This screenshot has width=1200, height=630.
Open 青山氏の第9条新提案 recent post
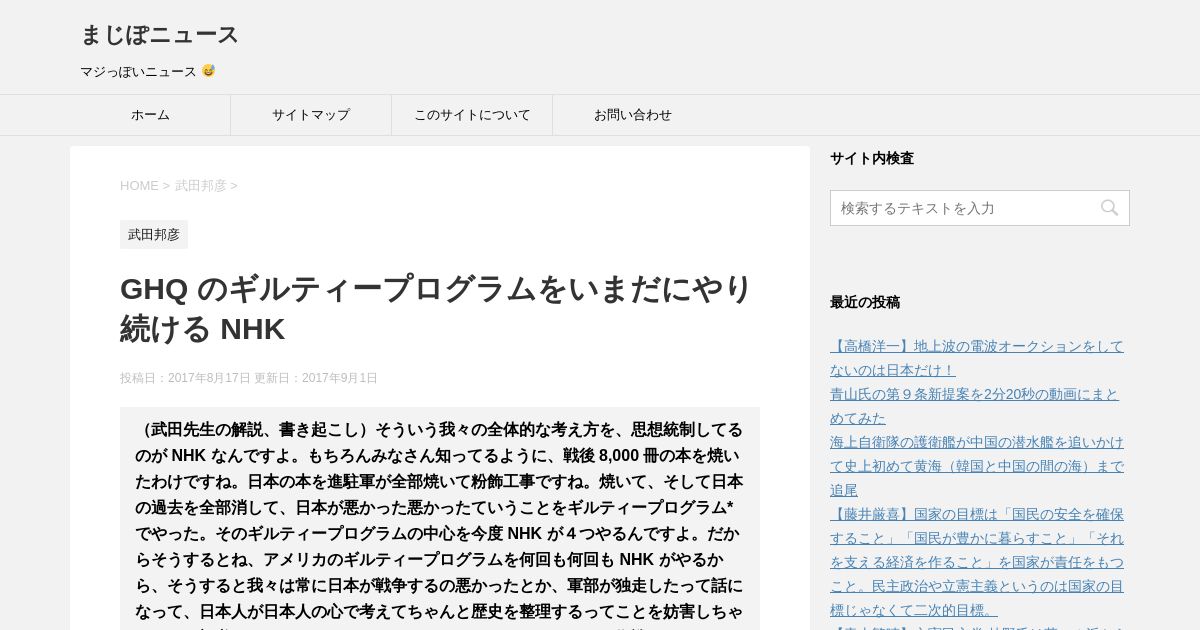point(975,406)
